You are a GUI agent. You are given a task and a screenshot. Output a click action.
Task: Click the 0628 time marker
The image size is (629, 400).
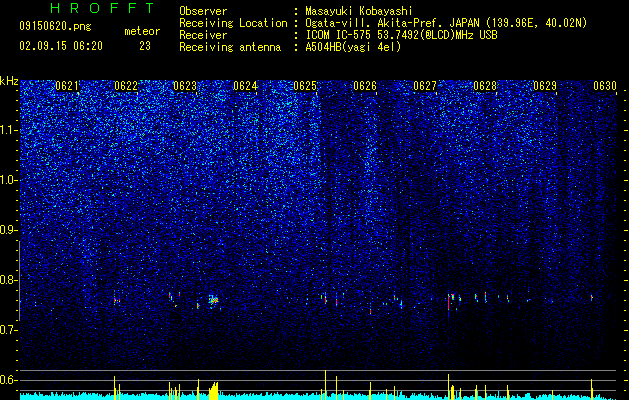click(x=485, y=86)
